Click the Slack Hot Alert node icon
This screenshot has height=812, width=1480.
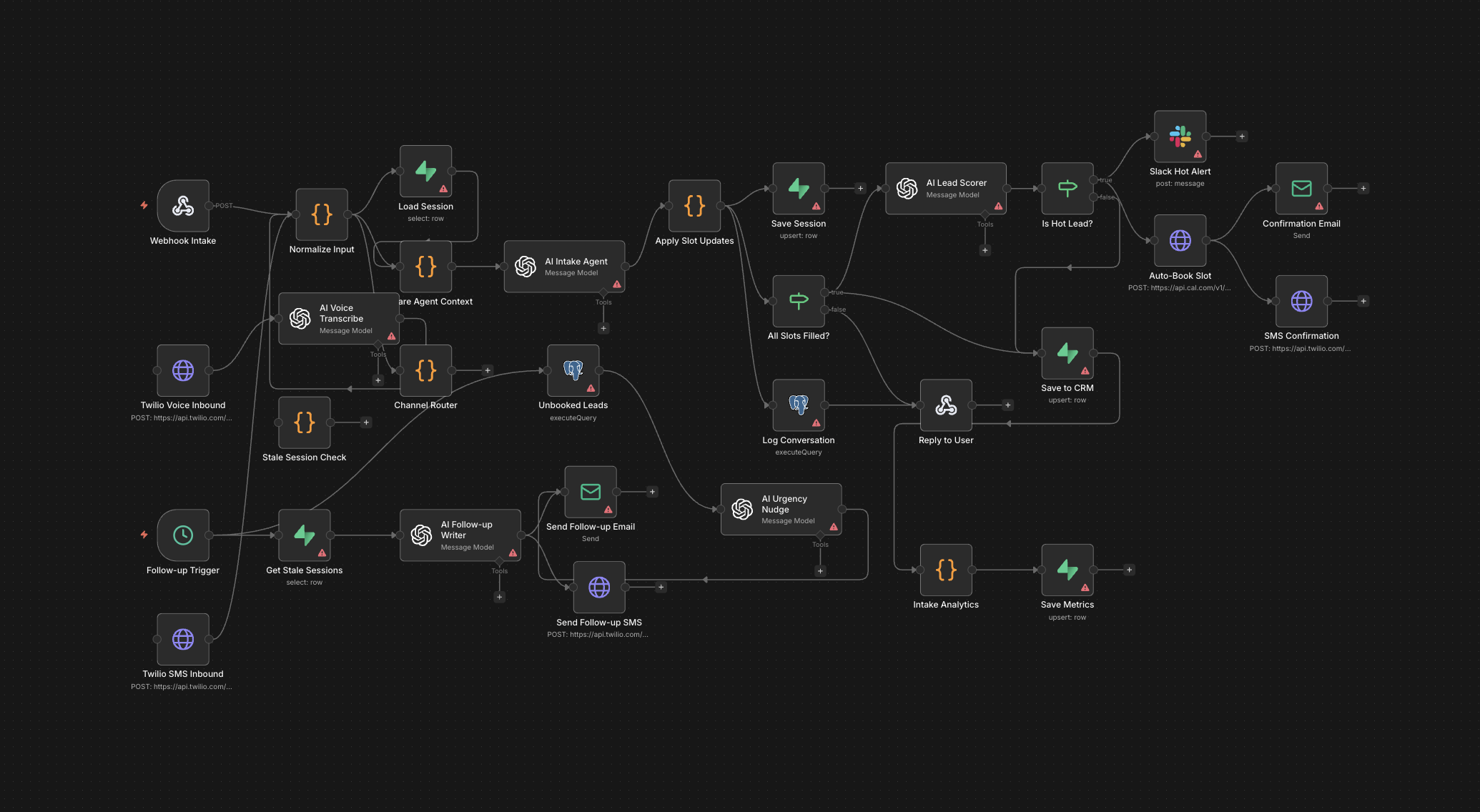click(x=1180, y=137)
